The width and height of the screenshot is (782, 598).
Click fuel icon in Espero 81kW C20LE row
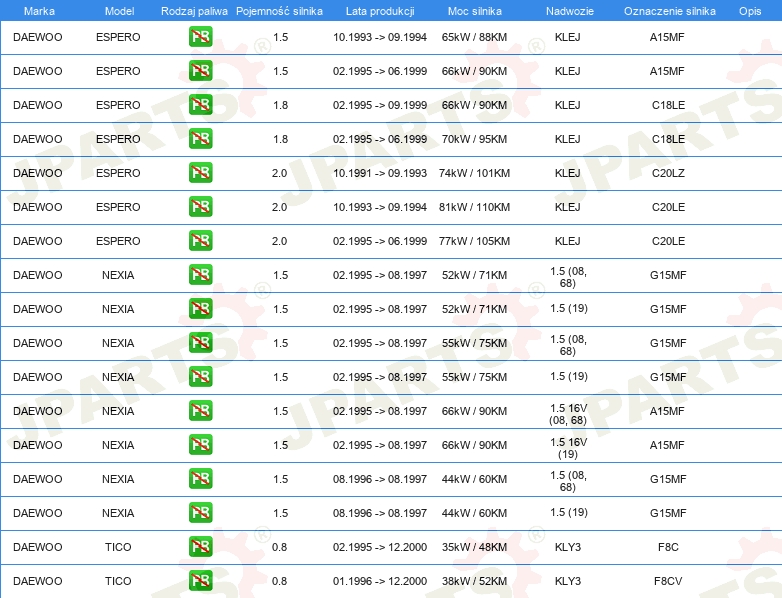(200, 206)
